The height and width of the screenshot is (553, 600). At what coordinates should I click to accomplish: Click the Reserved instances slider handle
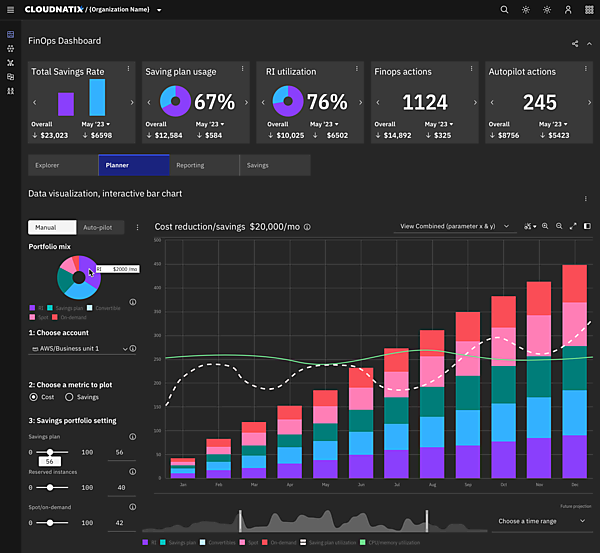pyautogui.click(x=50, y=487)
